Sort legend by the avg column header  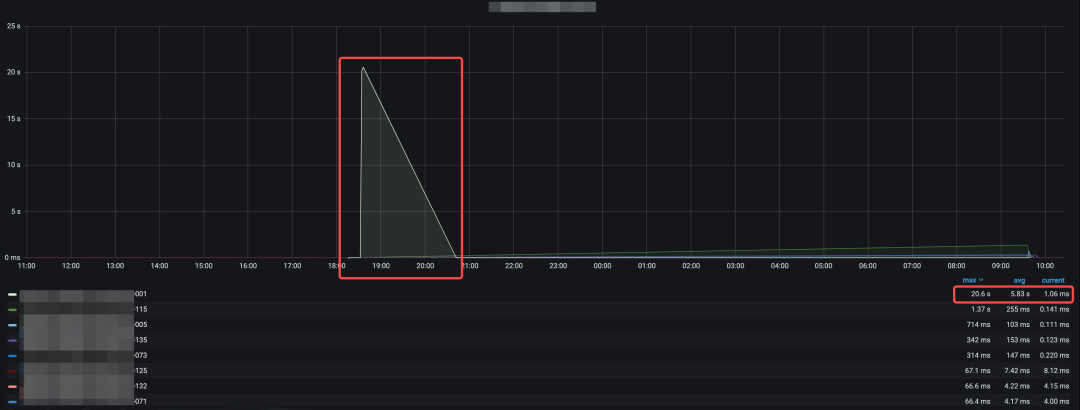tap(1019, 280)
